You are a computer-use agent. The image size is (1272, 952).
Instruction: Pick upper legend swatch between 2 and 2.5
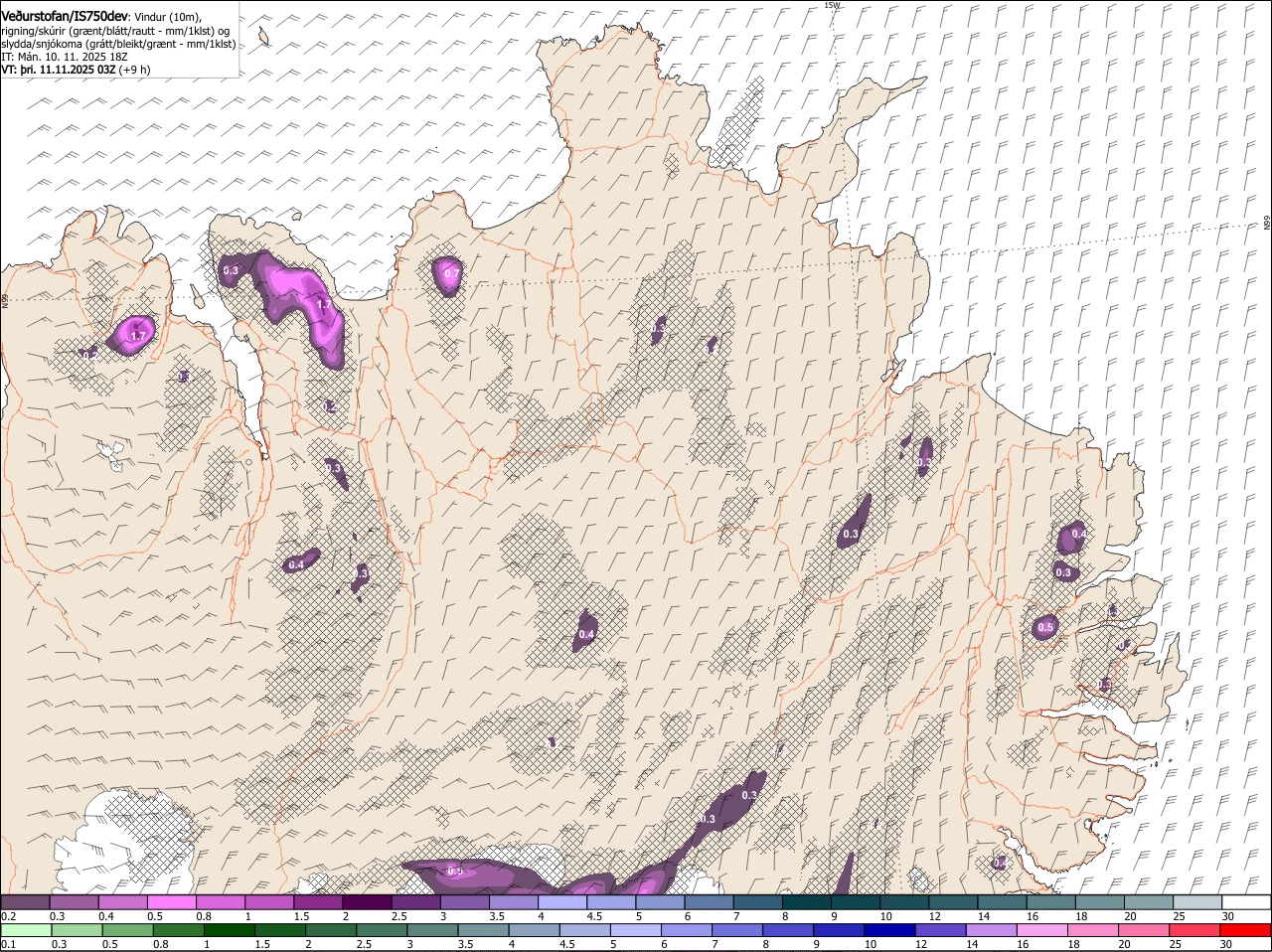(x=367, y=901)
